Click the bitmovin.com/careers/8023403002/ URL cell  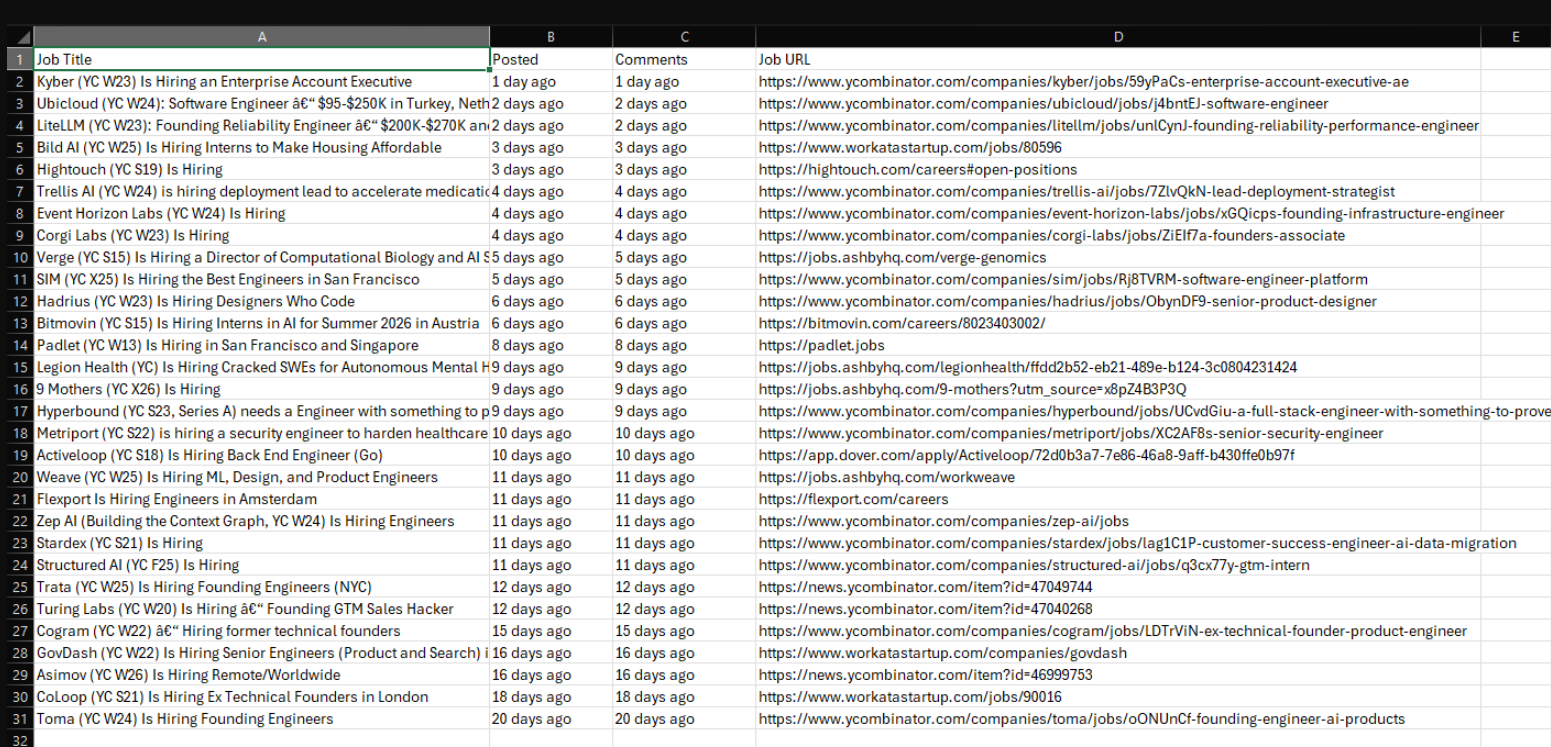click(1118, 323)
